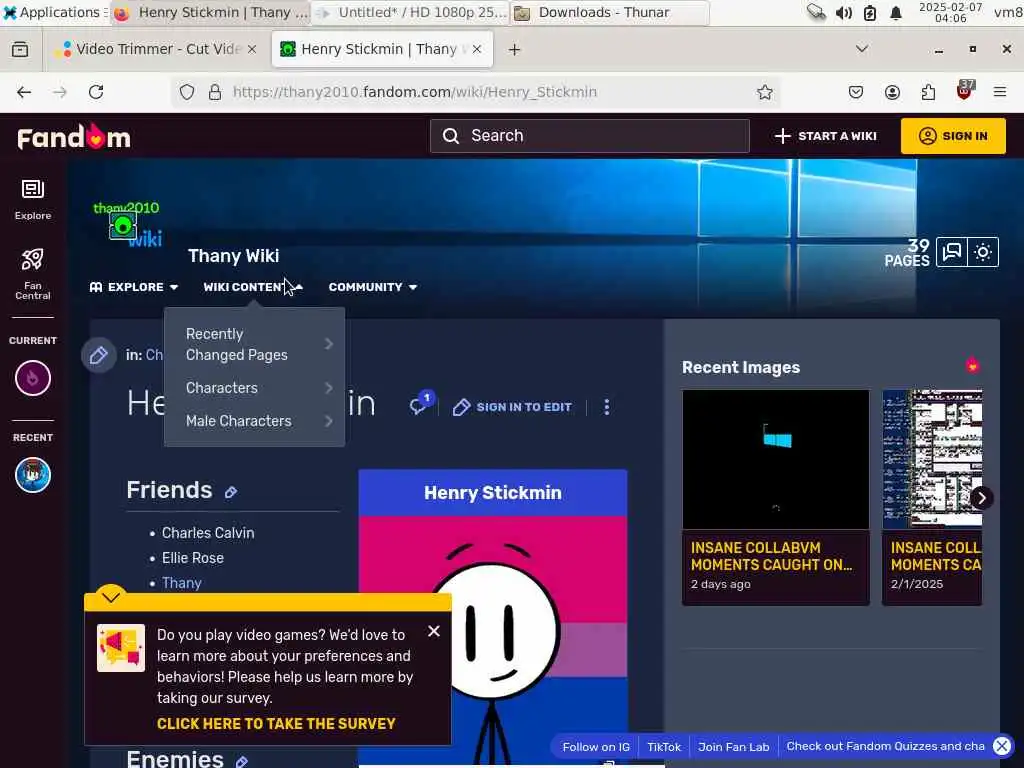Click Join Fan Lab
Screen dimensions: 1024x768
tap(733, 746)
